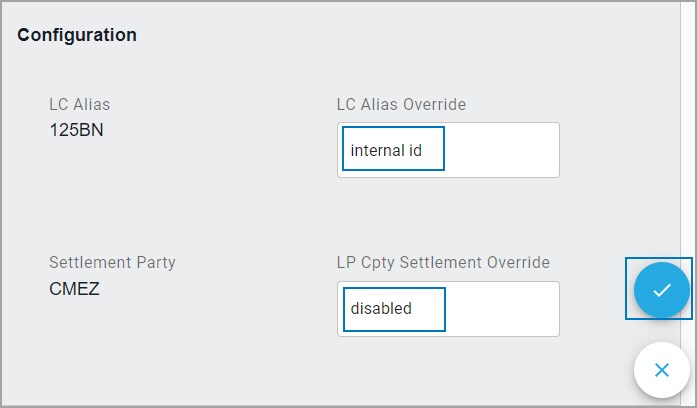Select the CMEZ settlement party value

pos(74,288)
